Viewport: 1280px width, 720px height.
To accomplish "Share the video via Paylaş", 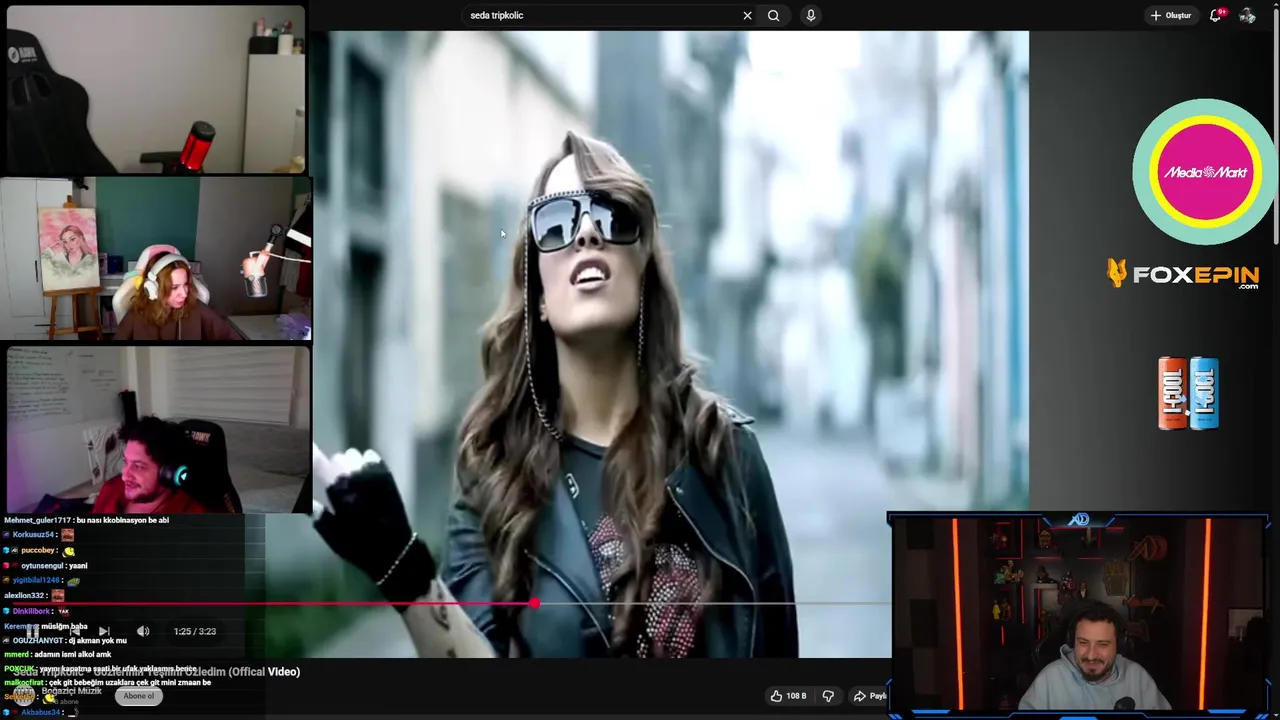I will (869, 696).
